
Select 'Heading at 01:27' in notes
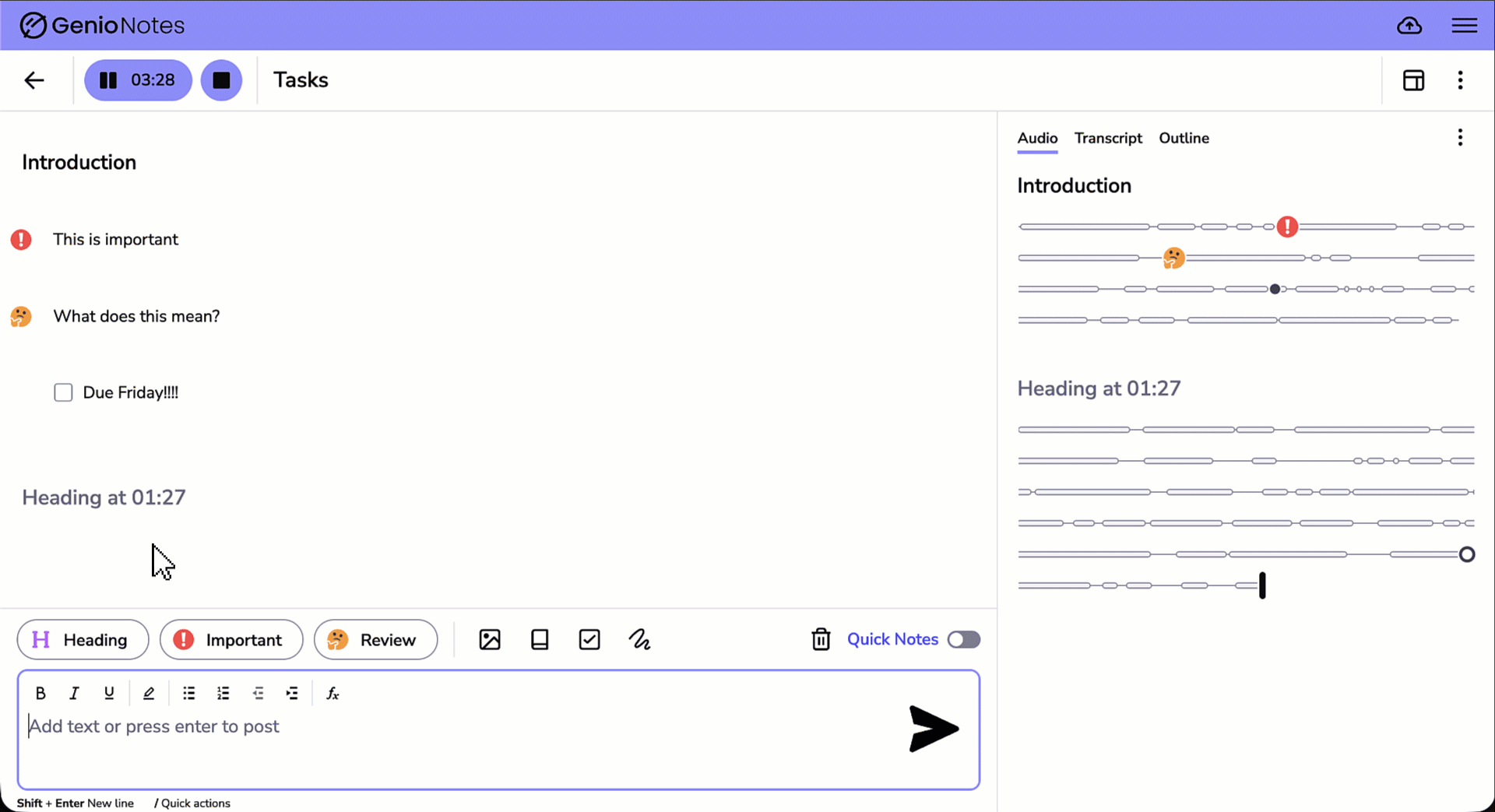[x=104, y=497]
